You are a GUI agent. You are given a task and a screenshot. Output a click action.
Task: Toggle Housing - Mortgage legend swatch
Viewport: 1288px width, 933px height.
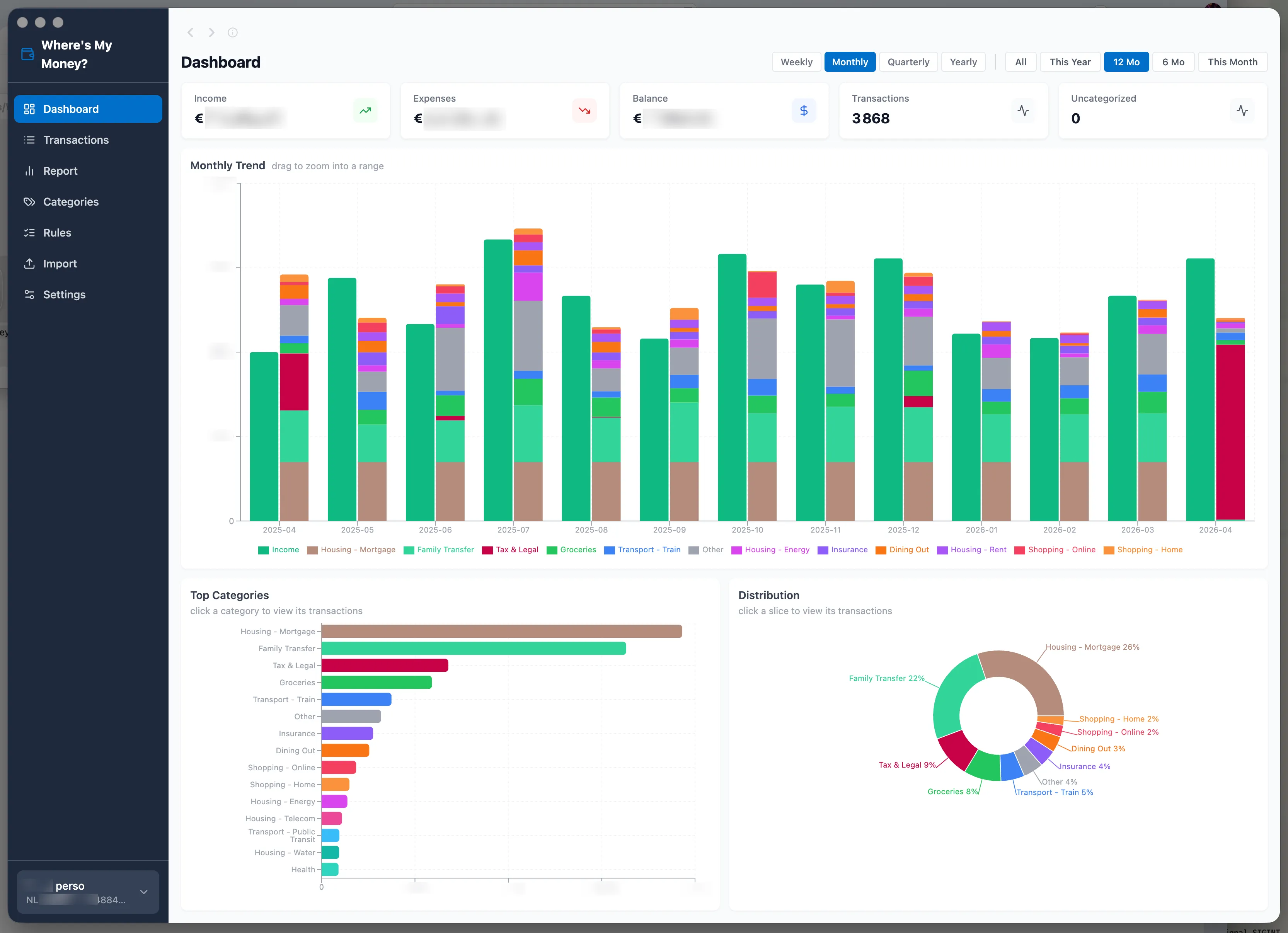(x=312, y=550)
